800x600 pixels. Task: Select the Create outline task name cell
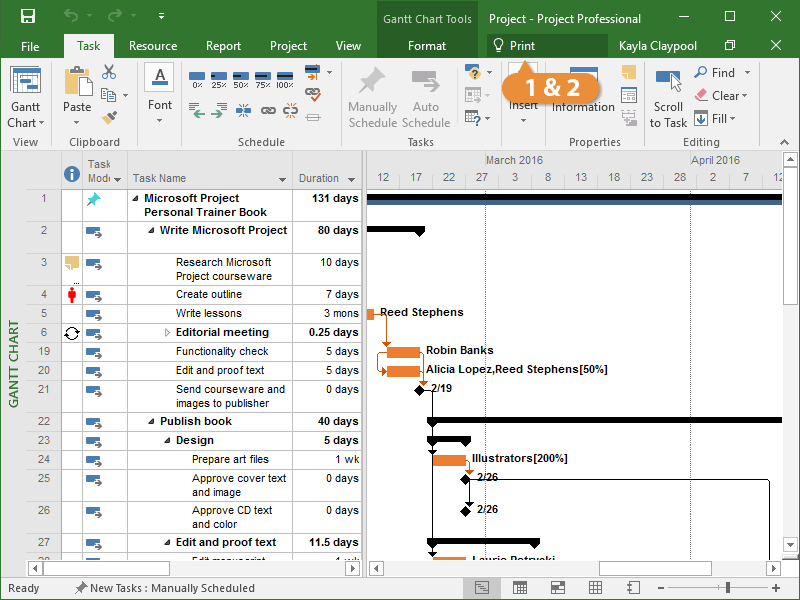[x=209, y=295]
